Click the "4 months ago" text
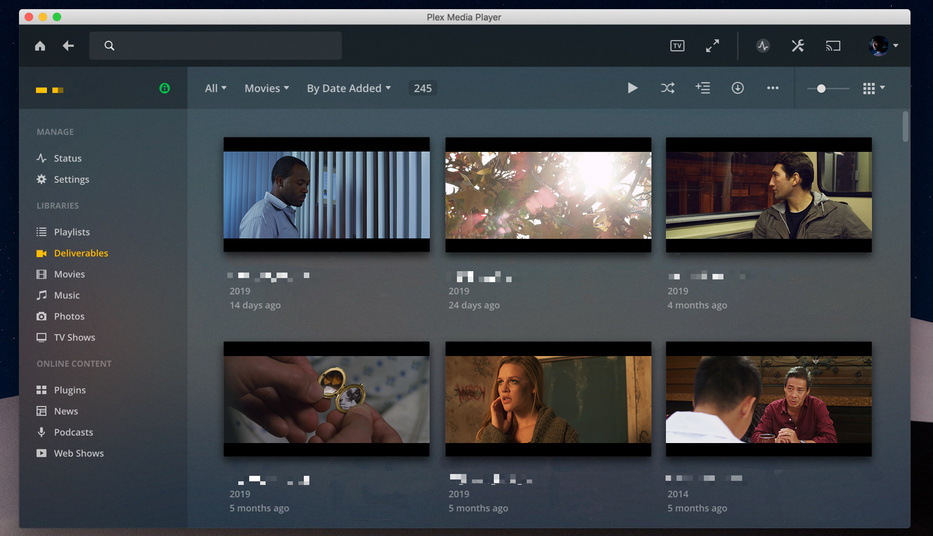Image resolution: width=933 pixels, height=536 pixels. [x=697, y=305]
